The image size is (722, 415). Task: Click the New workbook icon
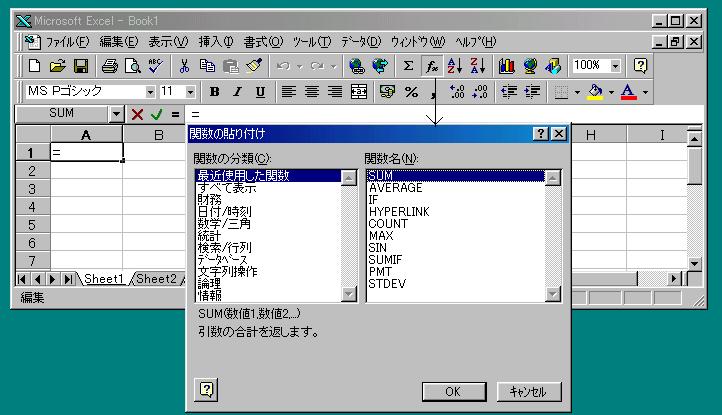35,66
